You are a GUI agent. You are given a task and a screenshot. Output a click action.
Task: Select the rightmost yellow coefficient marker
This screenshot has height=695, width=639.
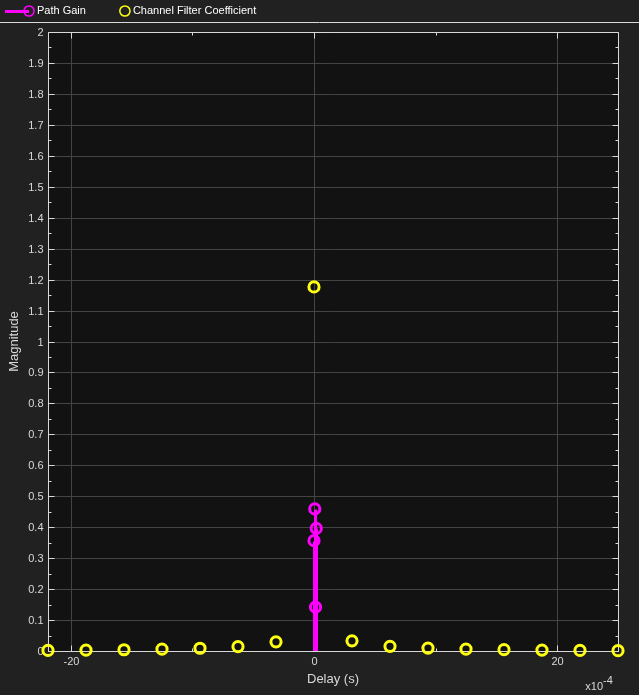pyautogui.click(x=618, y=651)
